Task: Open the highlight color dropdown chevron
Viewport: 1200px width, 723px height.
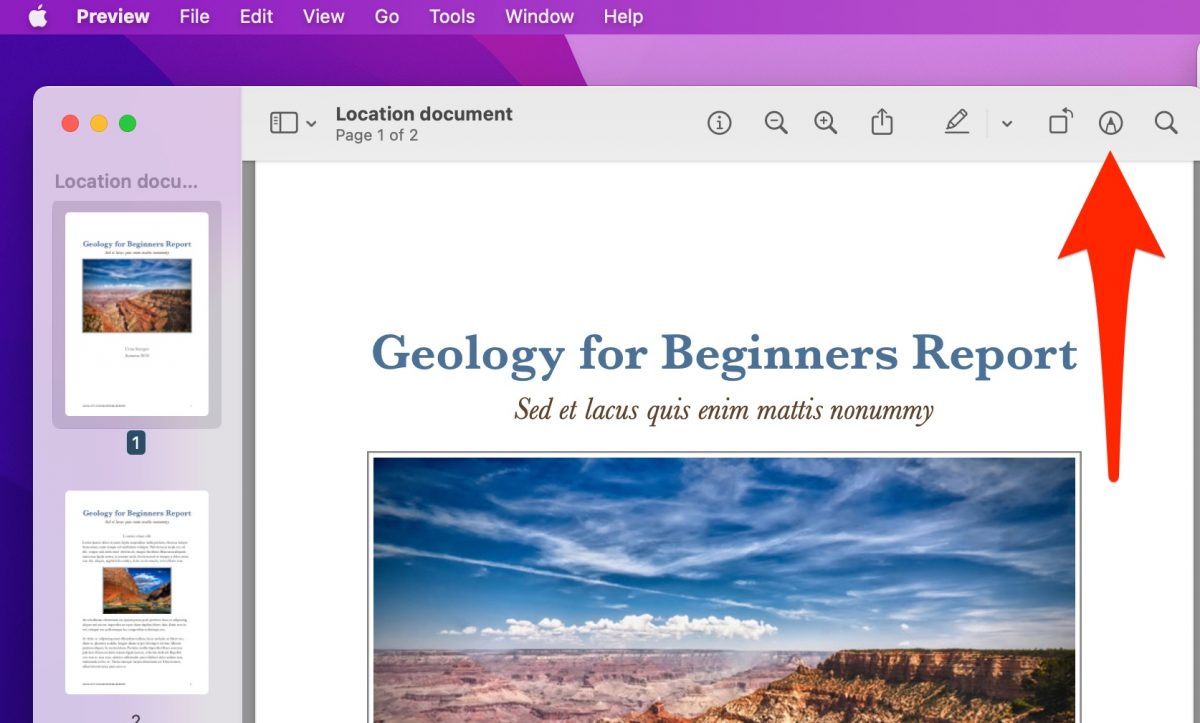Action: tap(1007, 124)
